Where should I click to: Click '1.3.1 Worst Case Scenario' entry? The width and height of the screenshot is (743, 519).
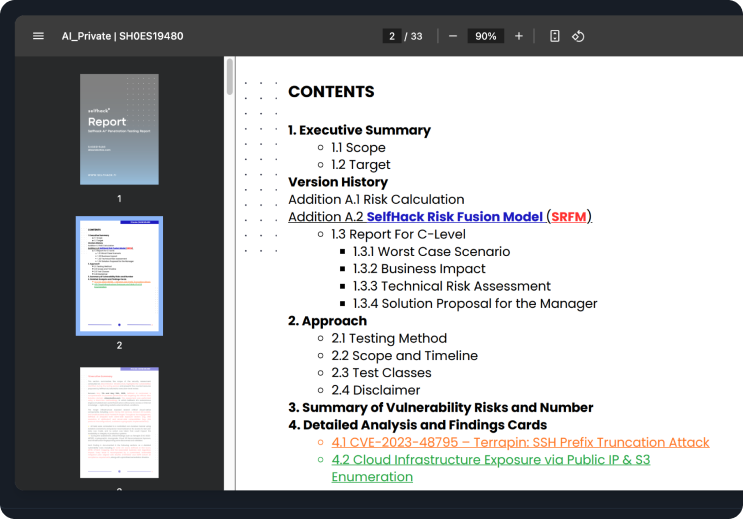click(x=431, y=251)
